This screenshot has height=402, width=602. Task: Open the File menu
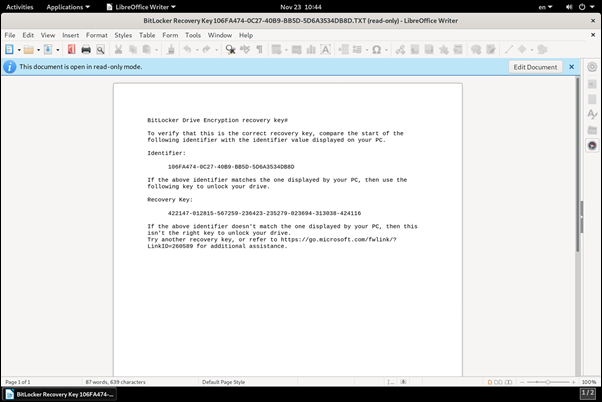point(10,35)
